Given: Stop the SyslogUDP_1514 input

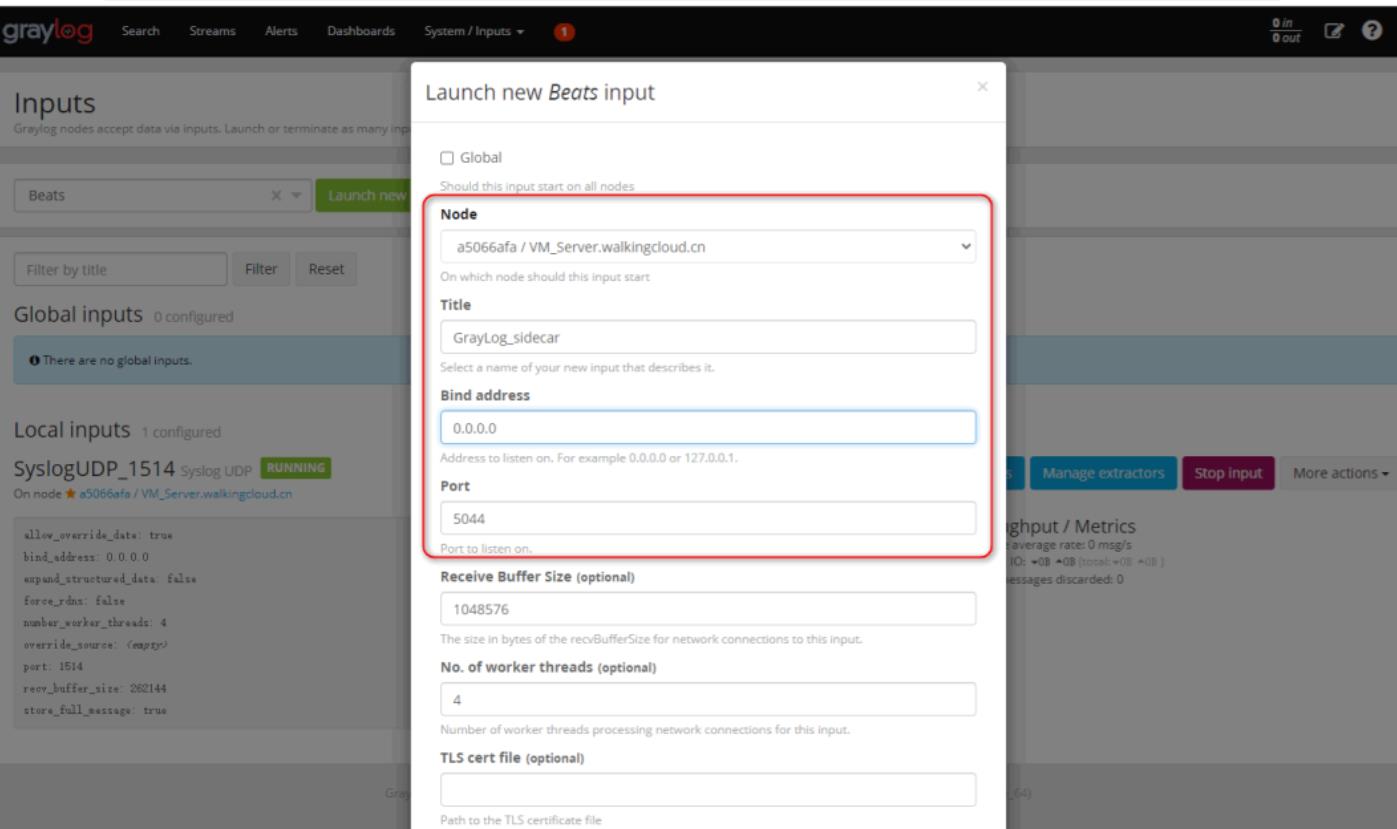Looking at the screenshot, I should [x=1228, y=472].
